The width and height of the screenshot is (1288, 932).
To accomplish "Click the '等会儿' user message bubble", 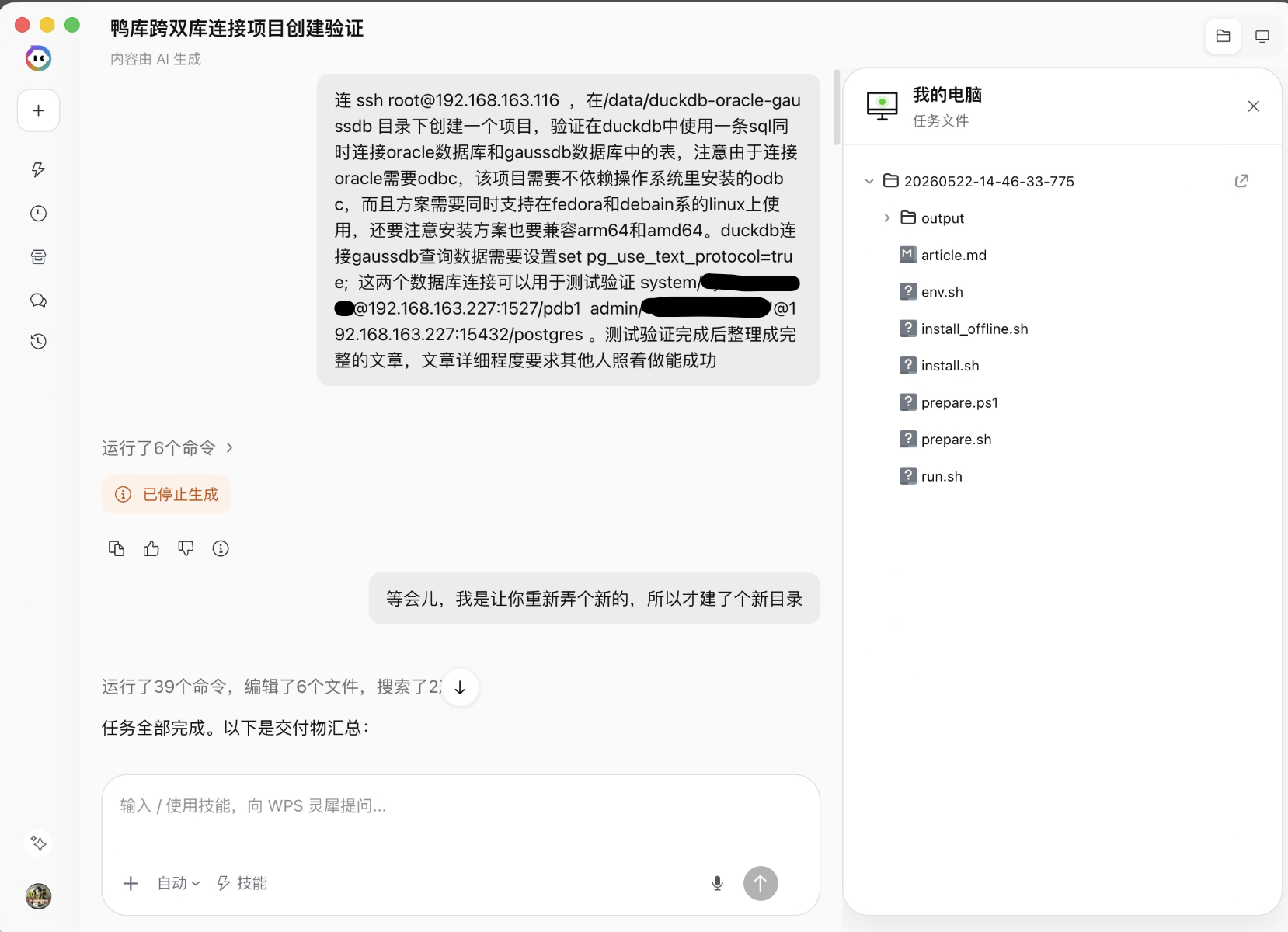I will coord(594,599).
